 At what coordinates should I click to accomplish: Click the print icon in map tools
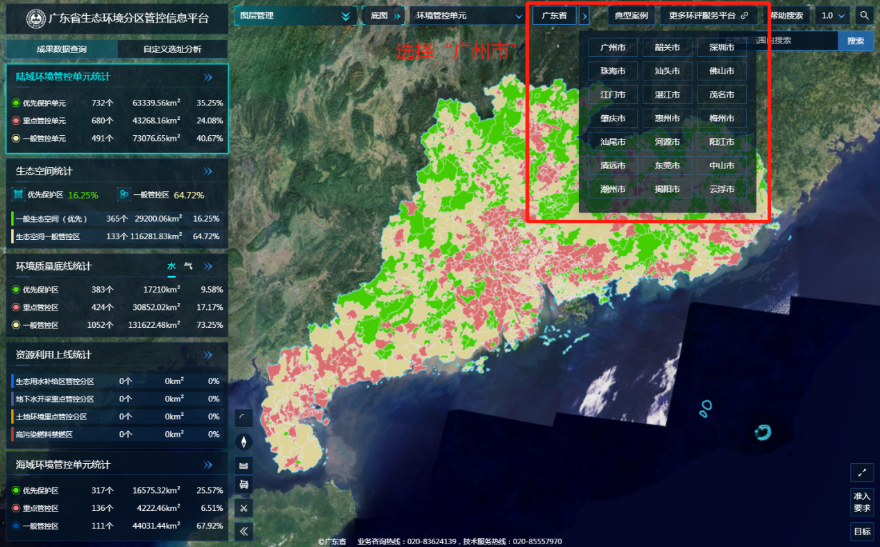click(244, 485)
